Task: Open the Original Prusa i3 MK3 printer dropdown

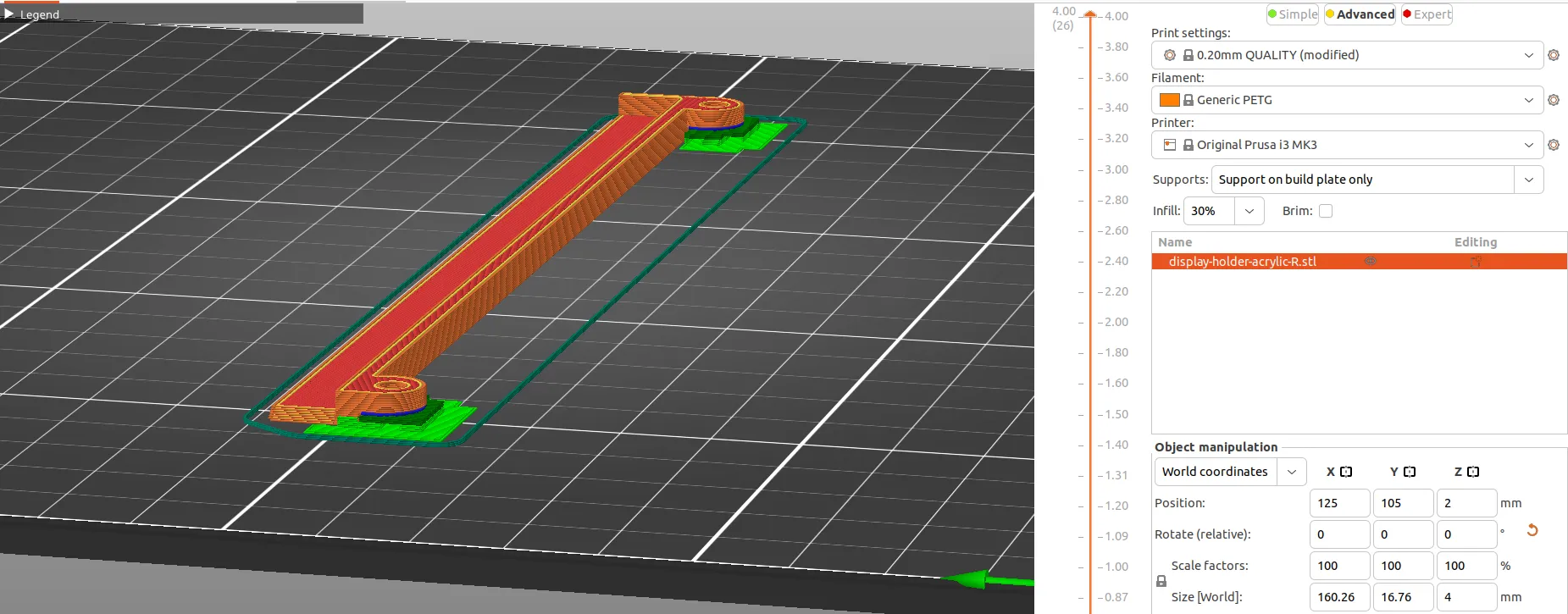Action: 1347,145
